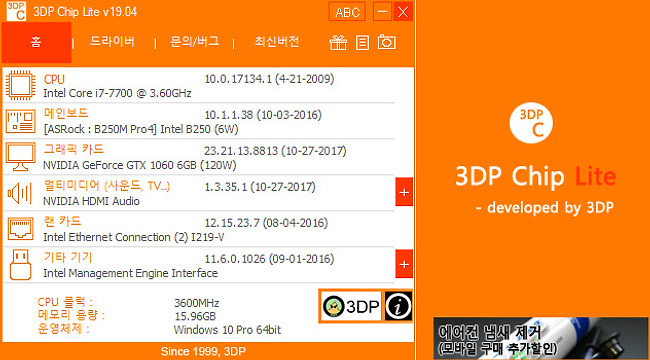Click the air conditioner advertisement banner

(x=541, y=338)
